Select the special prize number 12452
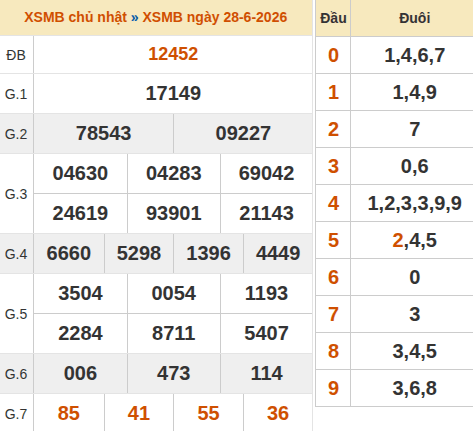This screenshot has width=473, height=431. [173, 54]
